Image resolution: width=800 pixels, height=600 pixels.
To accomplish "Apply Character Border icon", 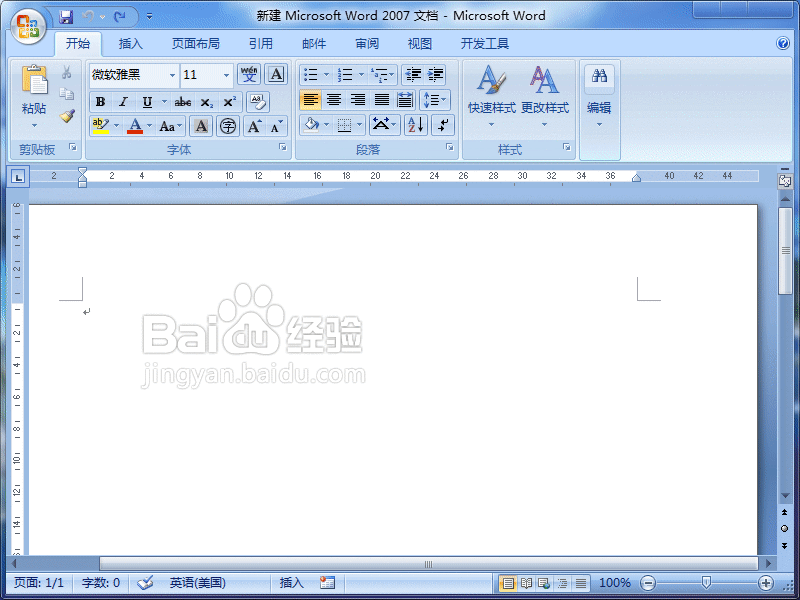I will [x=276, y=74].
